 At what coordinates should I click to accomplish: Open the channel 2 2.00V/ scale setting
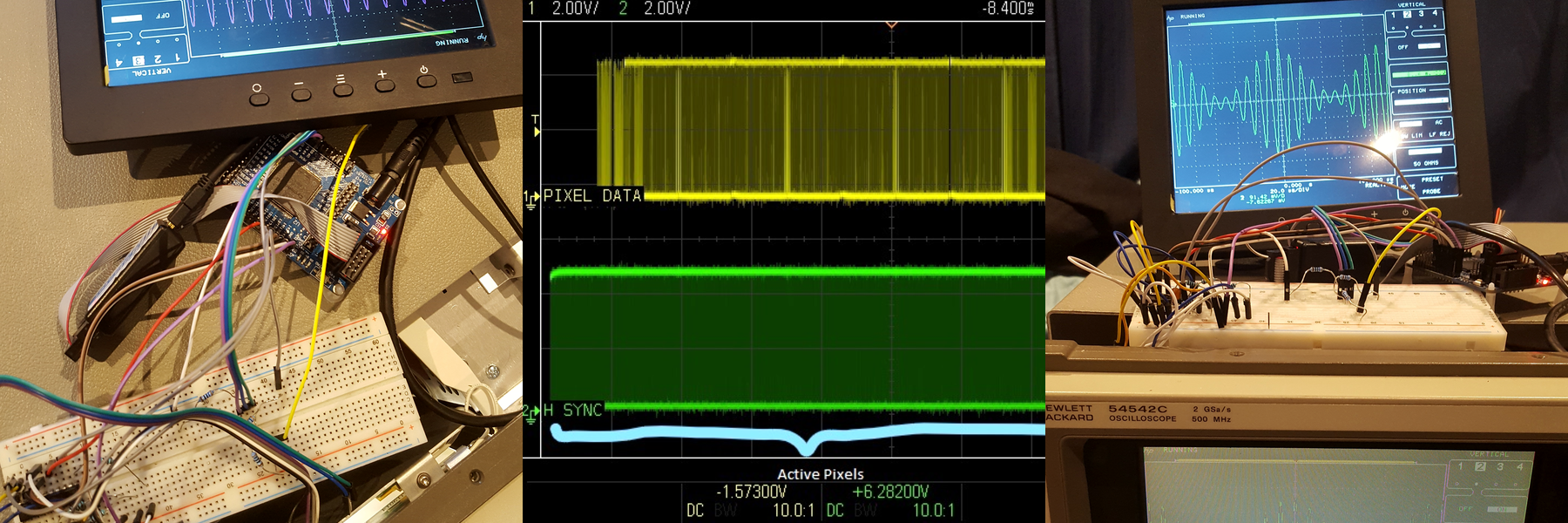coord(666,9)
